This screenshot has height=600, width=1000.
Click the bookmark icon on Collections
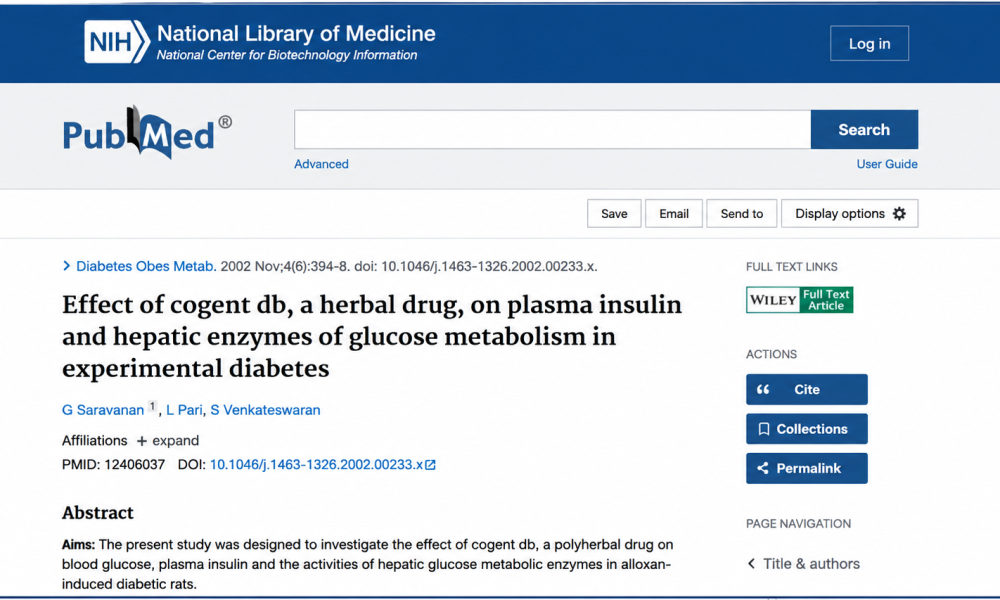[763, 429]
